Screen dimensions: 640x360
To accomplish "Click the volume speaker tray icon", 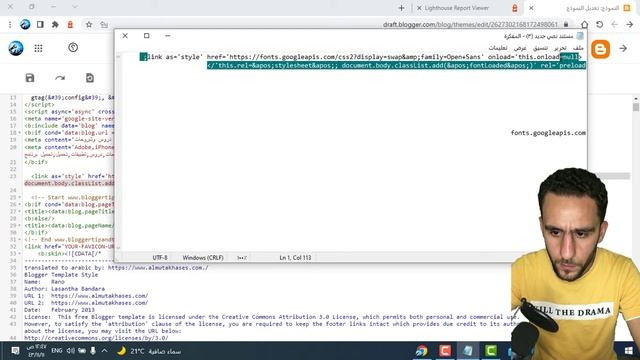I will pyautogui.click(x=71, y=351).
